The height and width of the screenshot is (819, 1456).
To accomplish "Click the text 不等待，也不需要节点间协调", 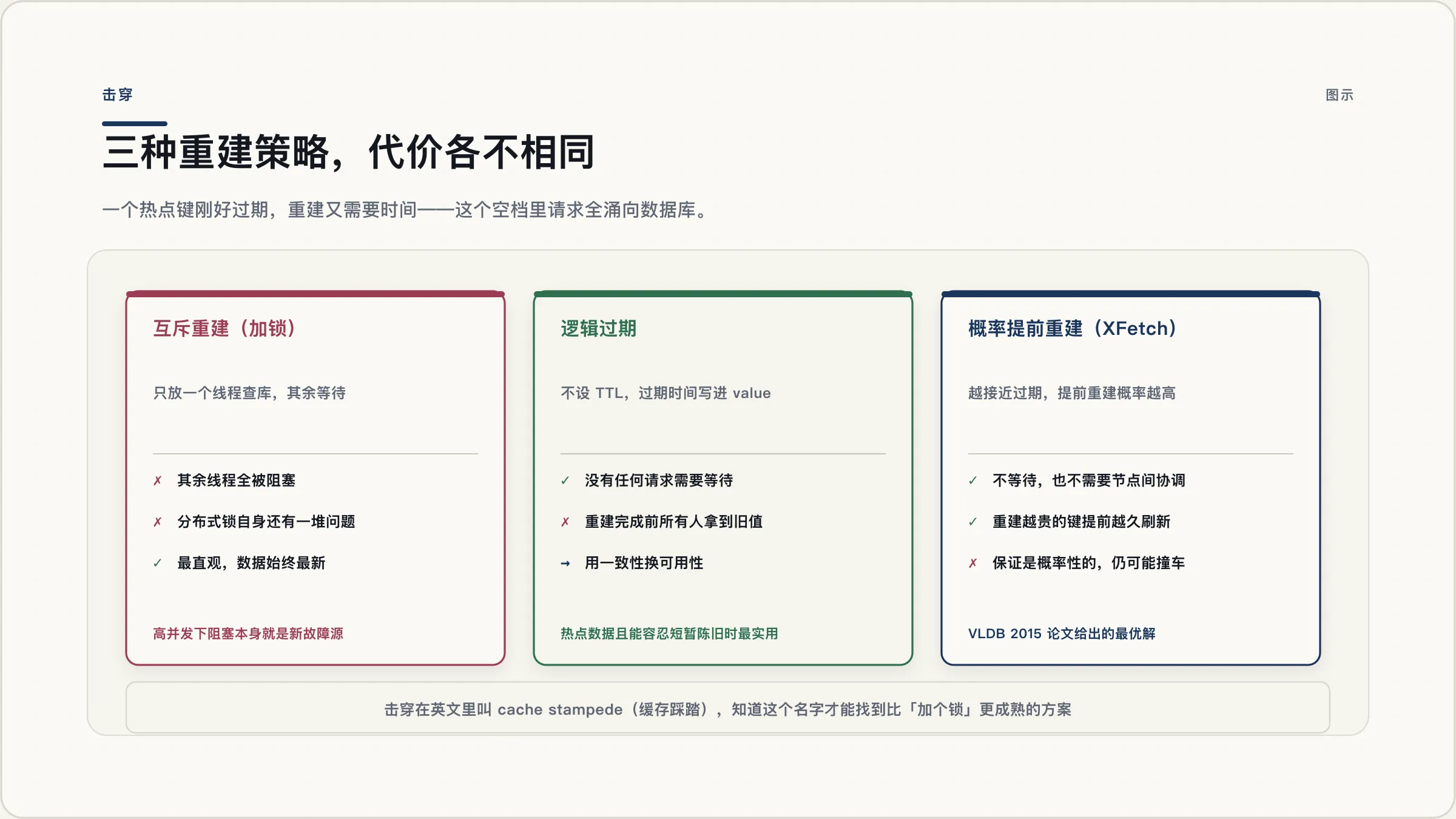I will pyautogui.click(x=1089, y=480).
